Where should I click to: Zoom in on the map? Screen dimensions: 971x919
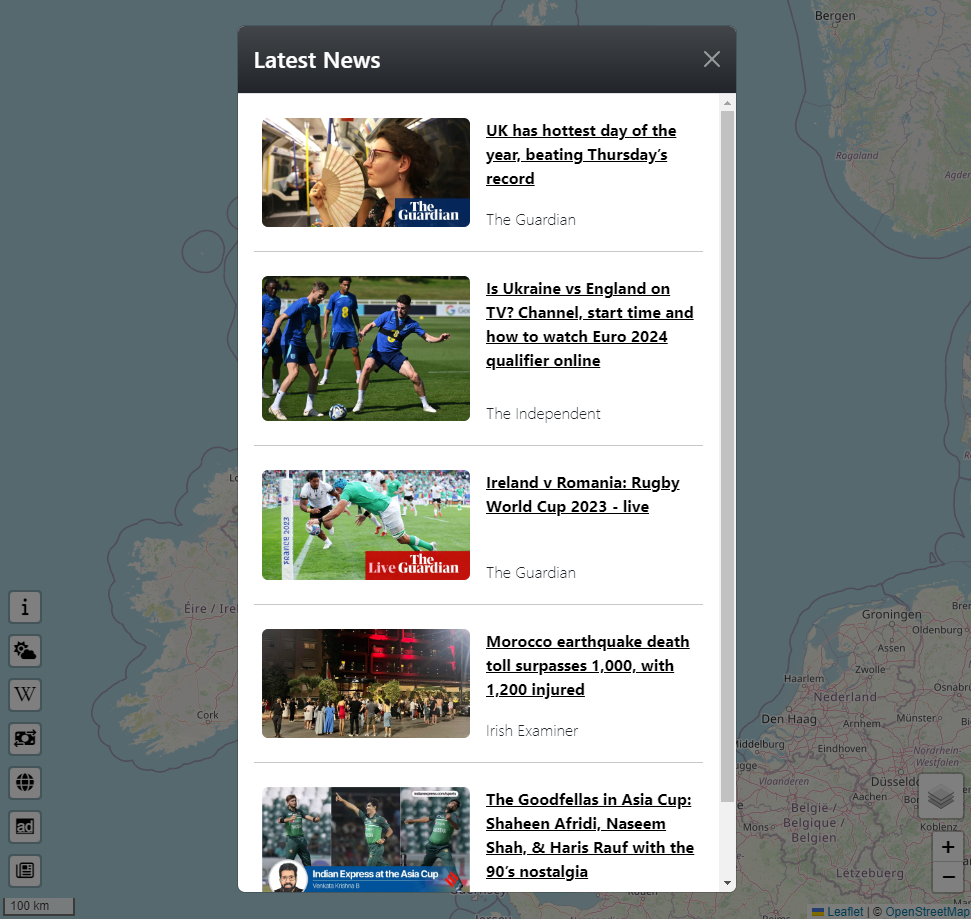pos(947,848)
